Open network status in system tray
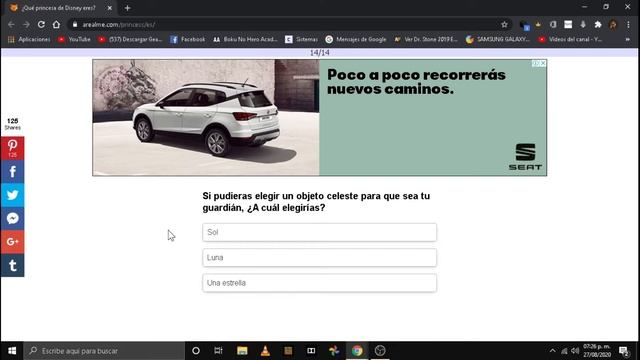This screenshot has height=360, width=640. click(564, 351)
